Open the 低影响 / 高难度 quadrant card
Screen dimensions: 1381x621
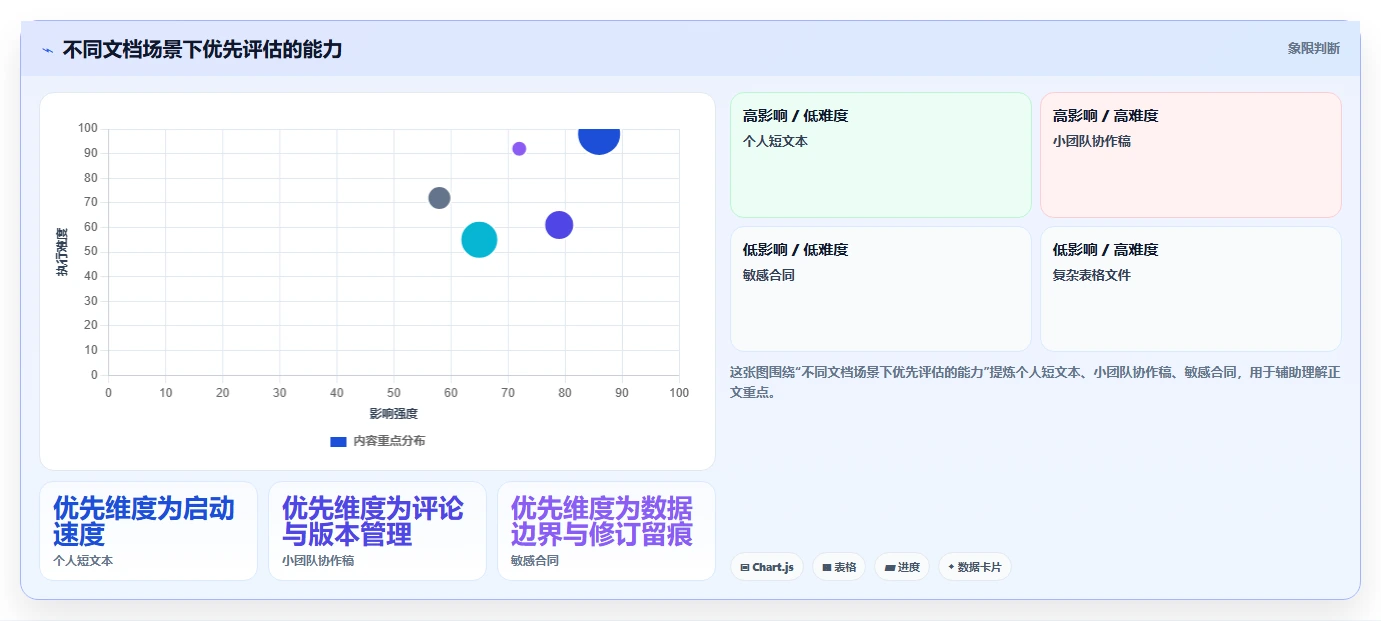[x=1191, y=289]
